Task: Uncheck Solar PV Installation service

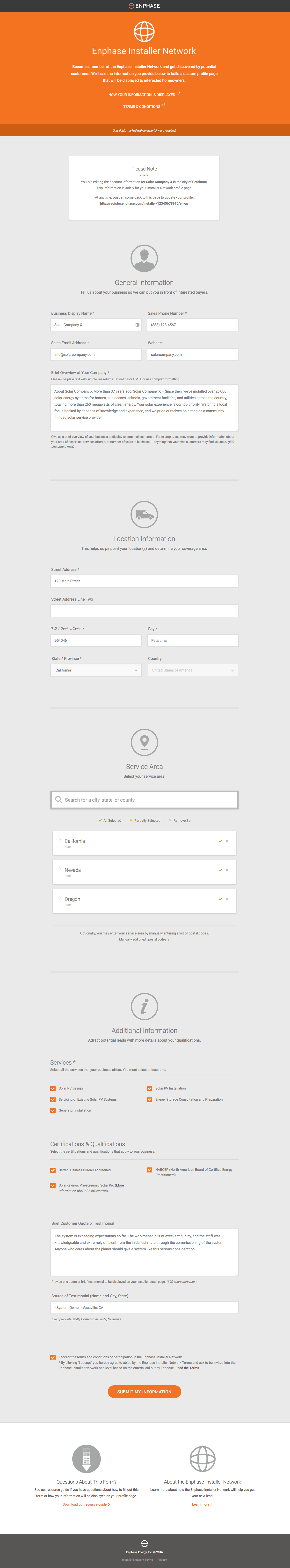Action: point(150,1088)
